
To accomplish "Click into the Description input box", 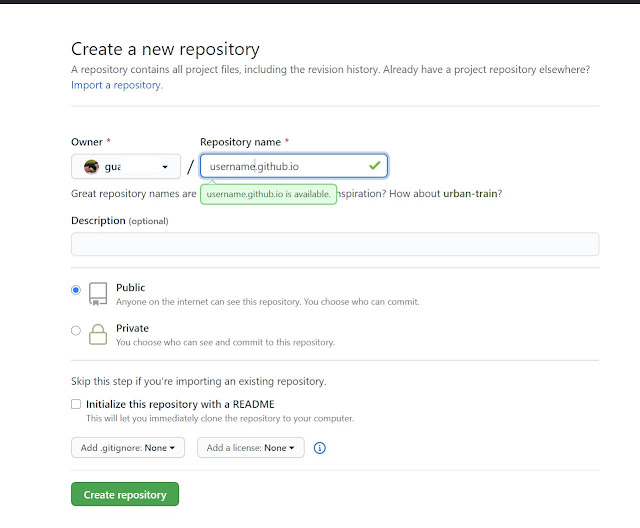I will pos(335,244).
